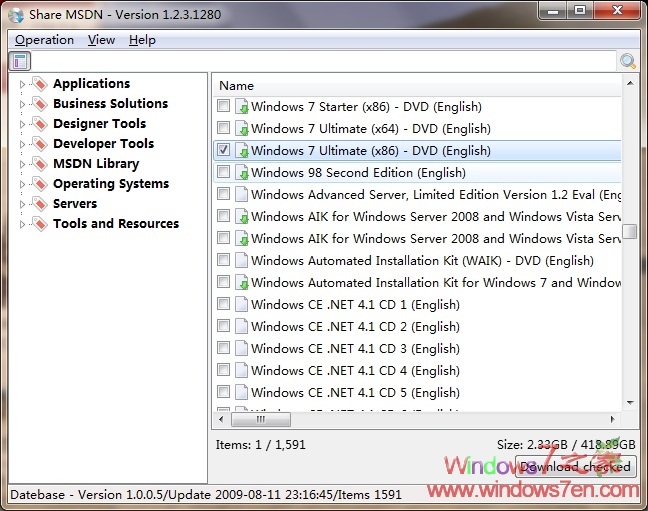Click the Applications category tag icon
This screenshot has width=648, height=511.
40,84
